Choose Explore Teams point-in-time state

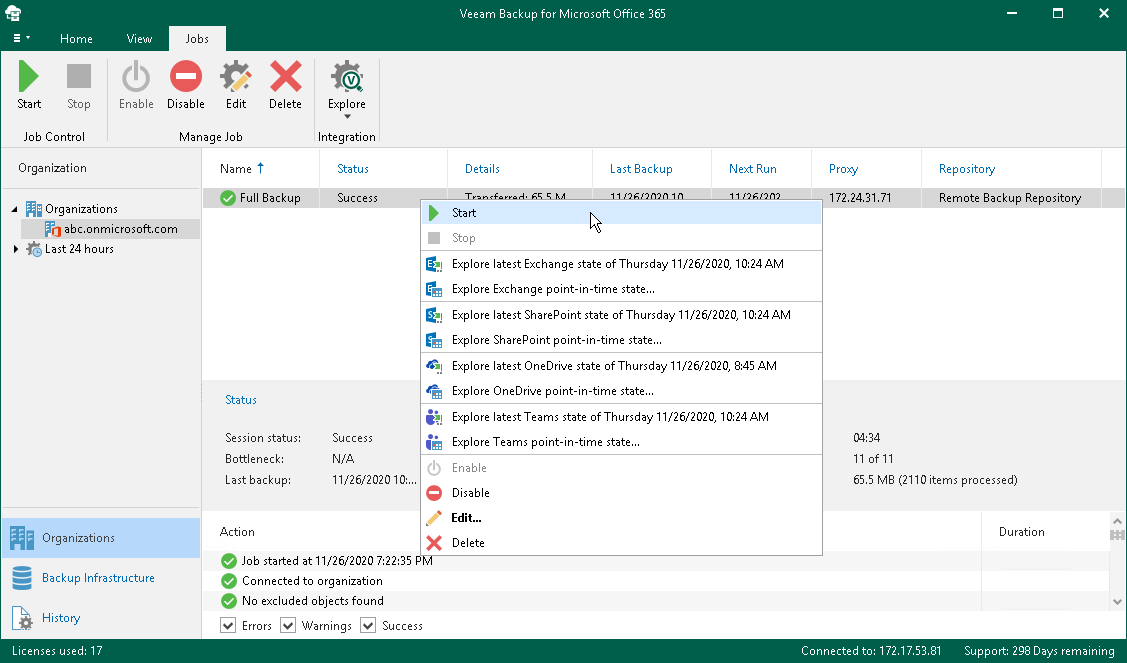click(x=545, y=442)
